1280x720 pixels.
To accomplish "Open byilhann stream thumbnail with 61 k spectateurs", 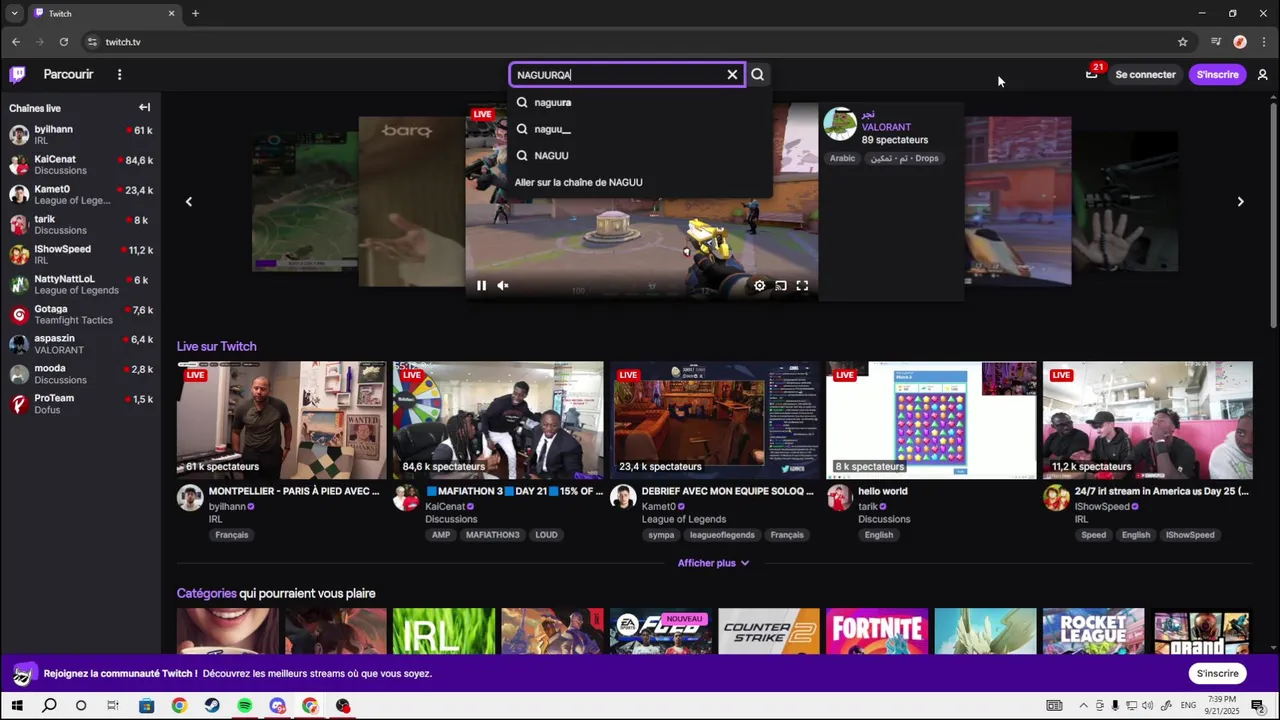I will tap(282, 420).
